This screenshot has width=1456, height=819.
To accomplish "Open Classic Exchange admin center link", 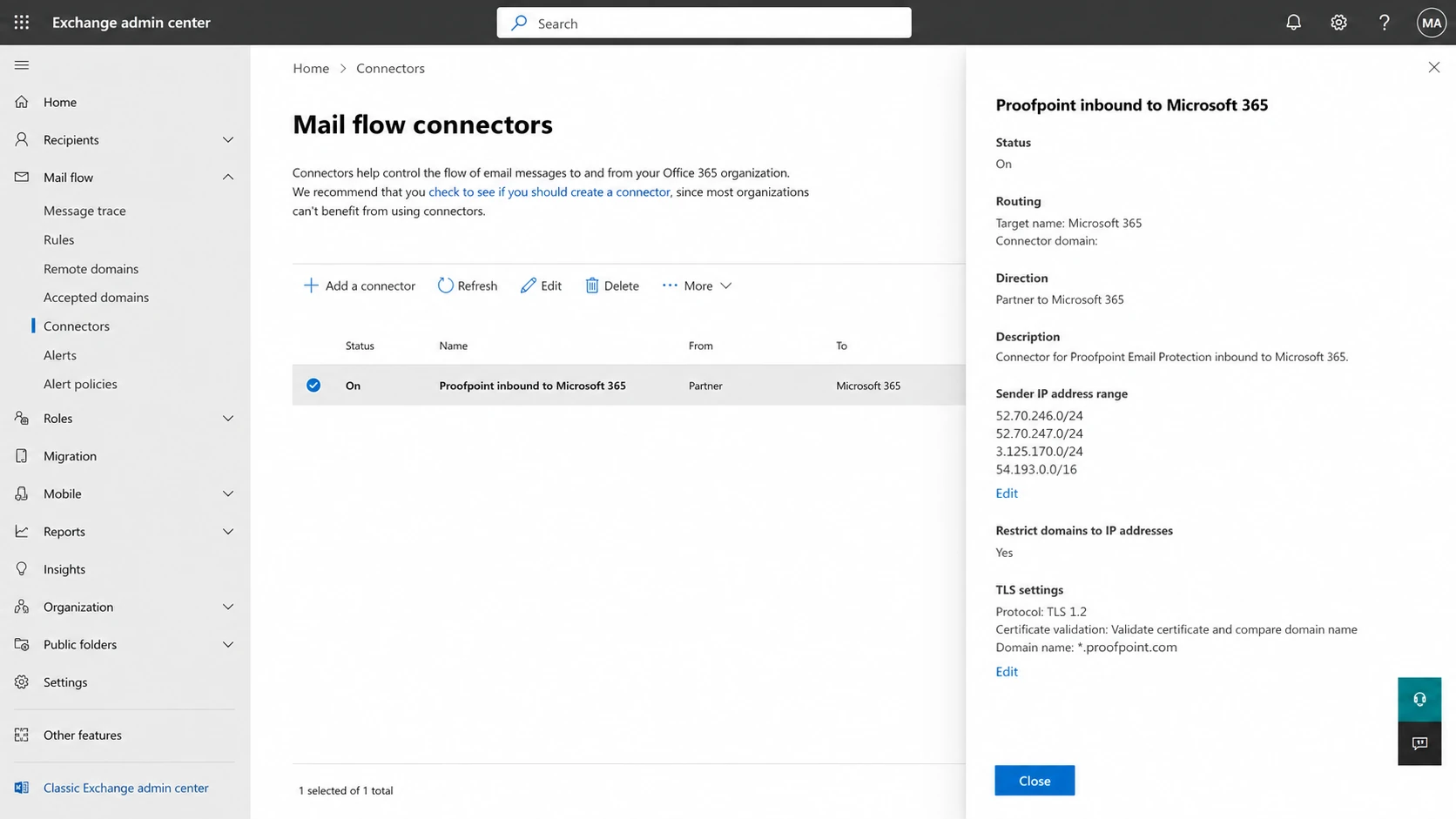I will click(126, 788).
